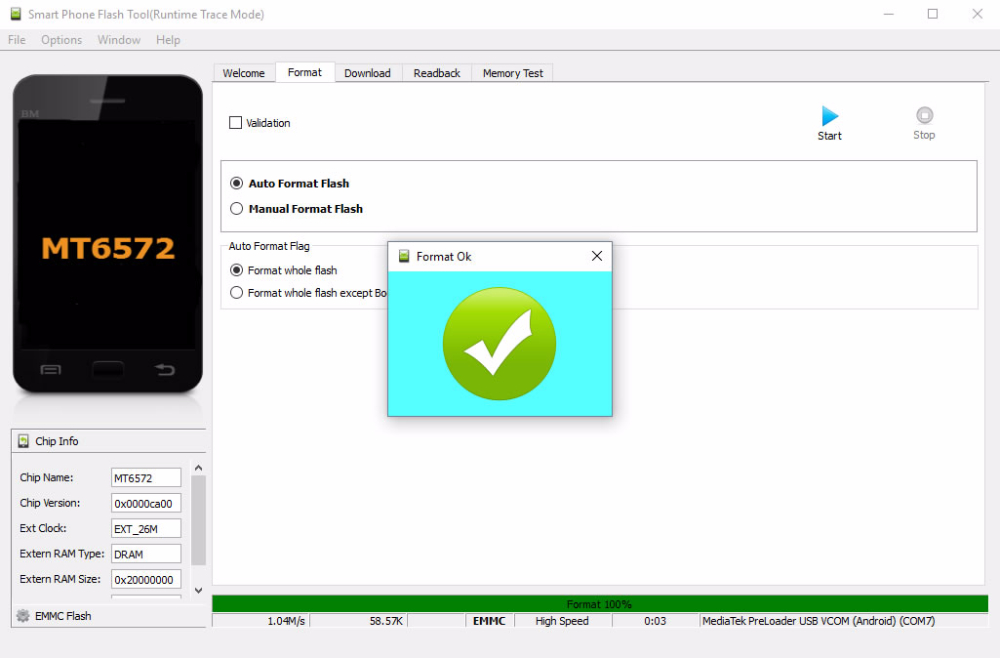
Task: Select Manual Format Flash radio option
Action: tap(237, 208)
